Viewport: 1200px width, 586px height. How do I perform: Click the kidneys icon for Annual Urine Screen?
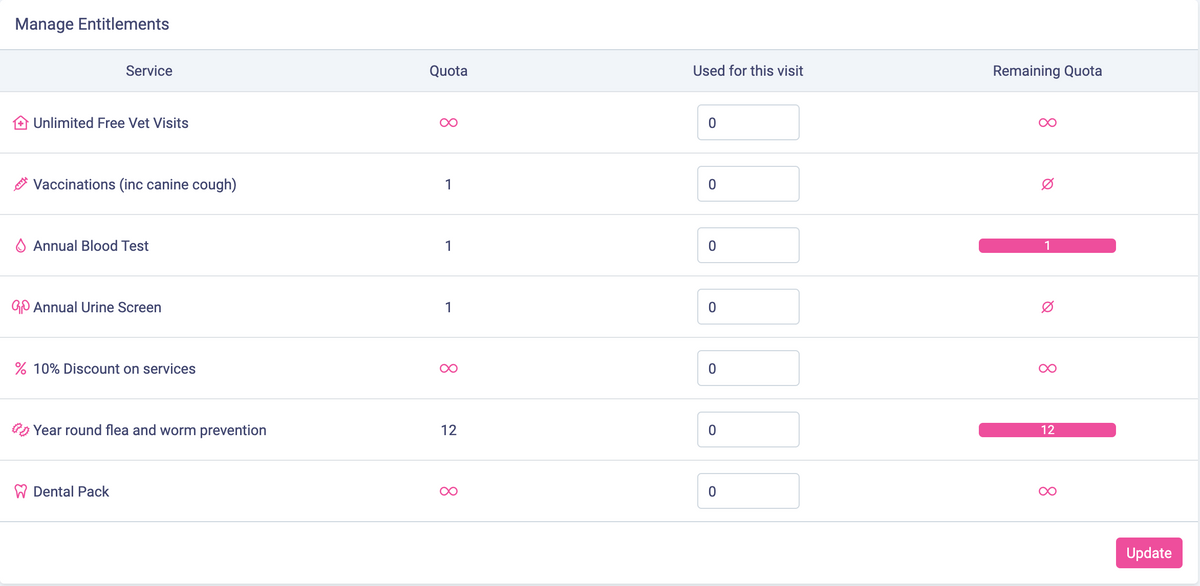[20, 307]
